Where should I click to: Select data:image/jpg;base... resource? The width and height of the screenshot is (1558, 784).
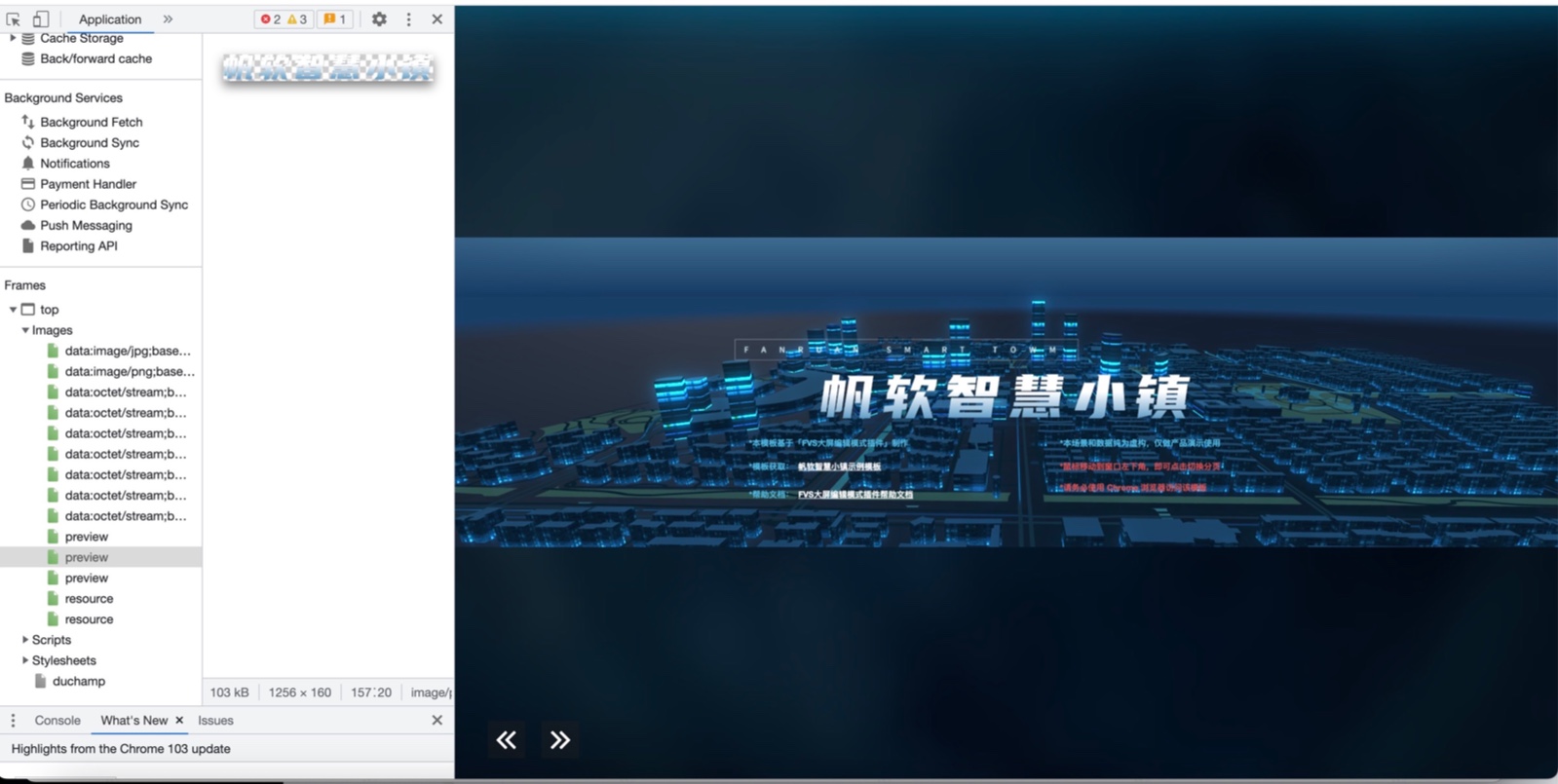tap(128, 351)
